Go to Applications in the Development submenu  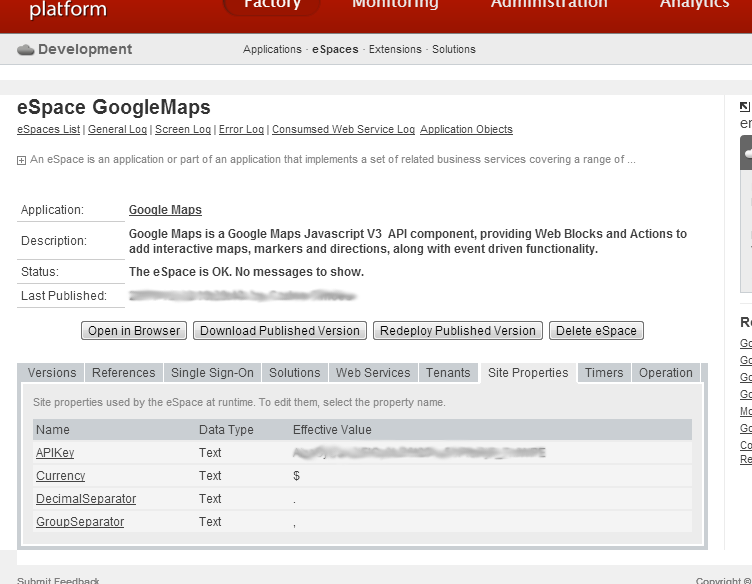(x=272, y=49)
